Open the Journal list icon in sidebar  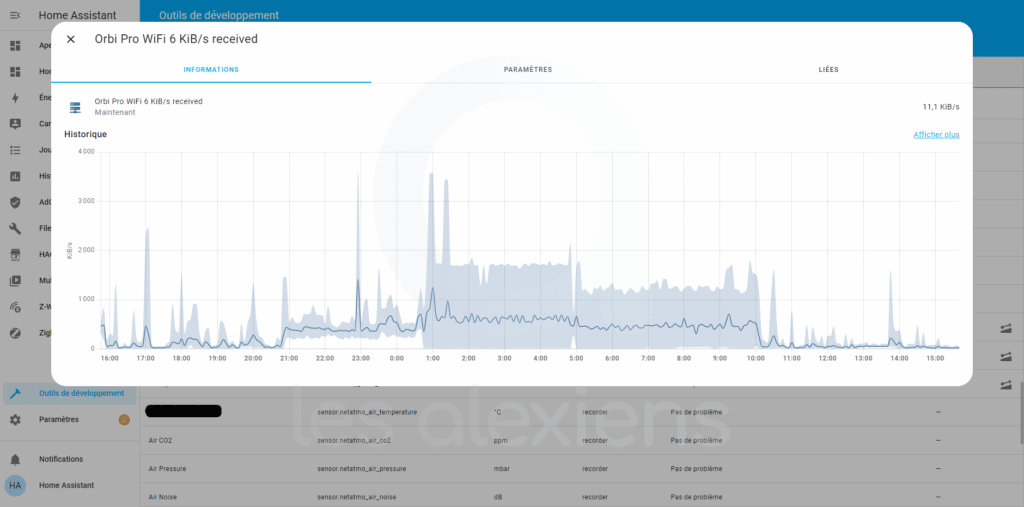coord(16,150)
